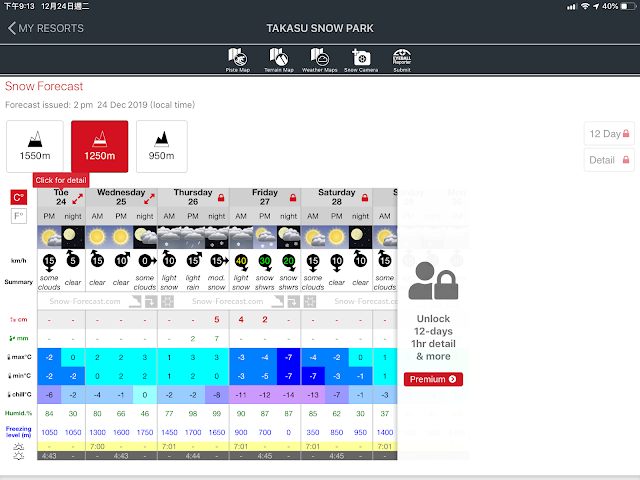The height and width of the screenshot is (480, 640).
Task: Tap the locked user icon
Action: [x=433, y=281]
